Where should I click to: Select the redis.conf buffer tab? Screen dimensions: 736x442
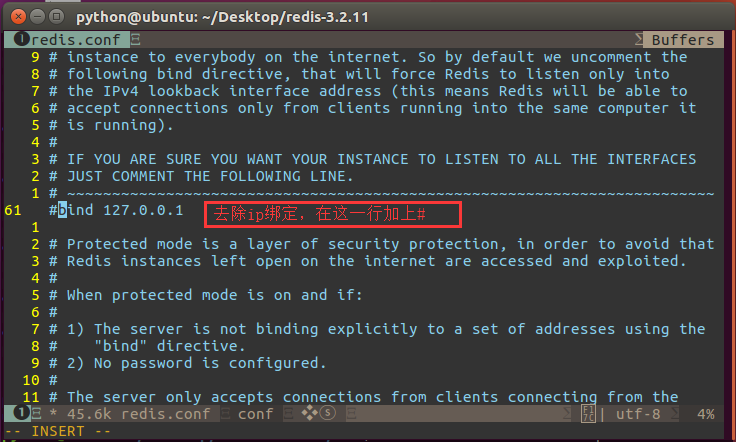point(66,39)
